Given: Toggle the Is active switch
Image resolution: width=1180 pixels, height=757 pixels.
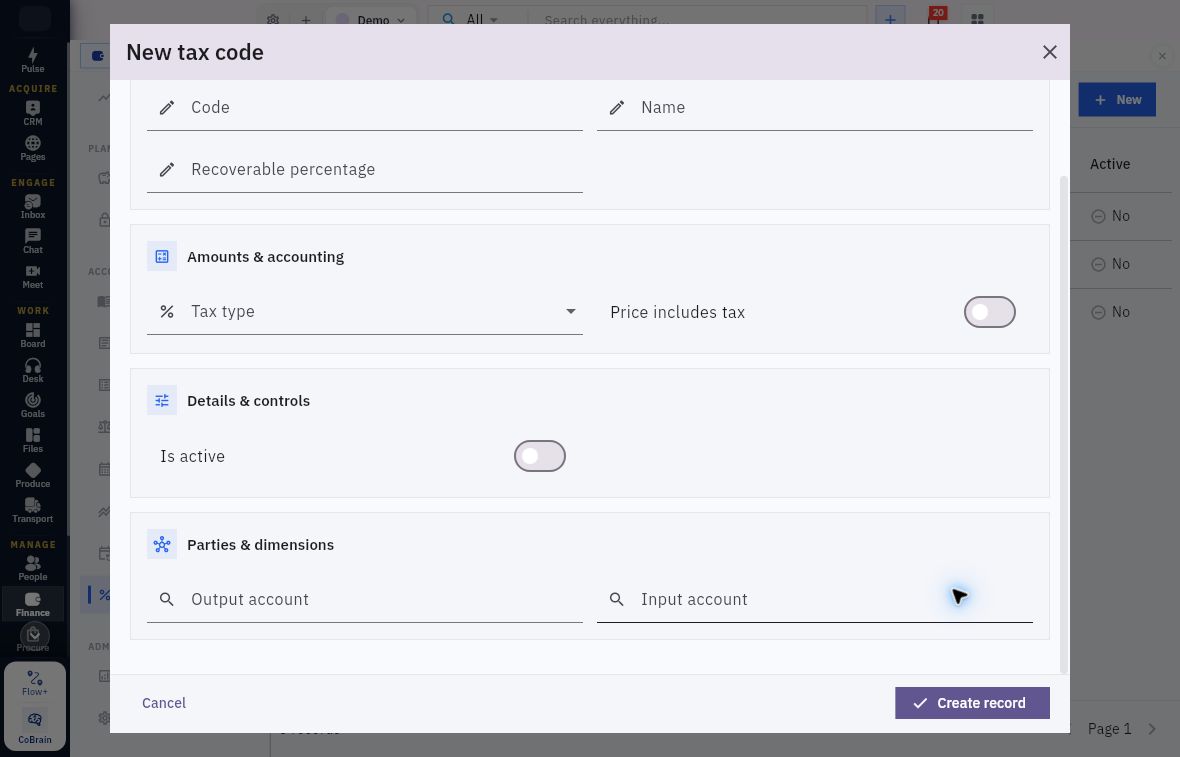Looking at the screenshot, I should [539, 456].
